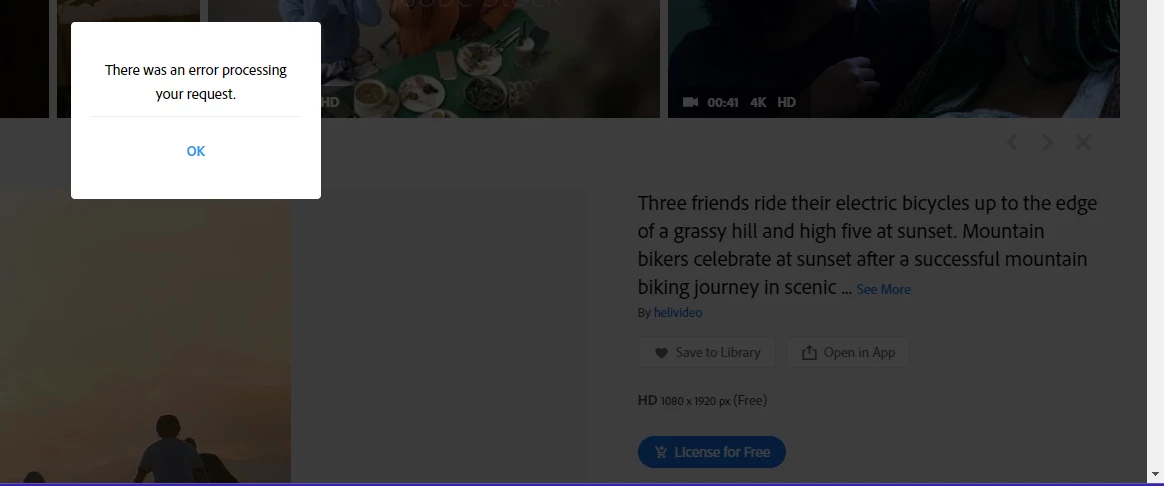Go to previous item with left chevron
The width and height of the screenshot is (1164, 486).
[1013, 142]
